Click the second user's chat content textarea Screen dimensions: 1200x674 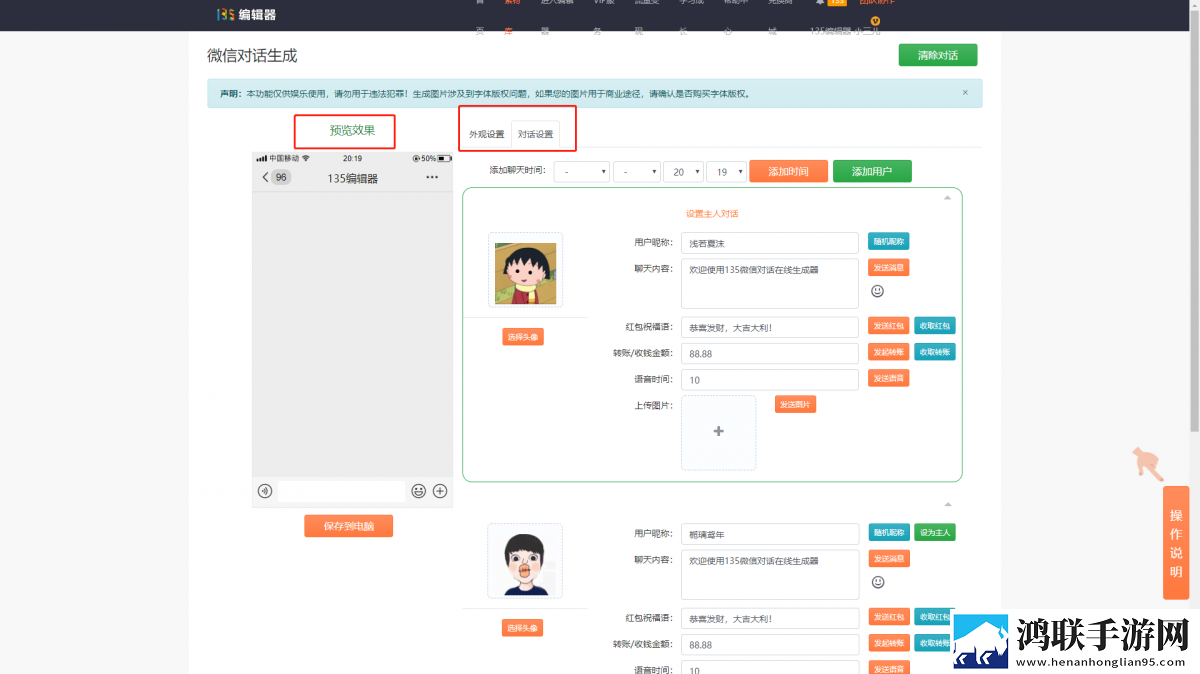[769, 575]
